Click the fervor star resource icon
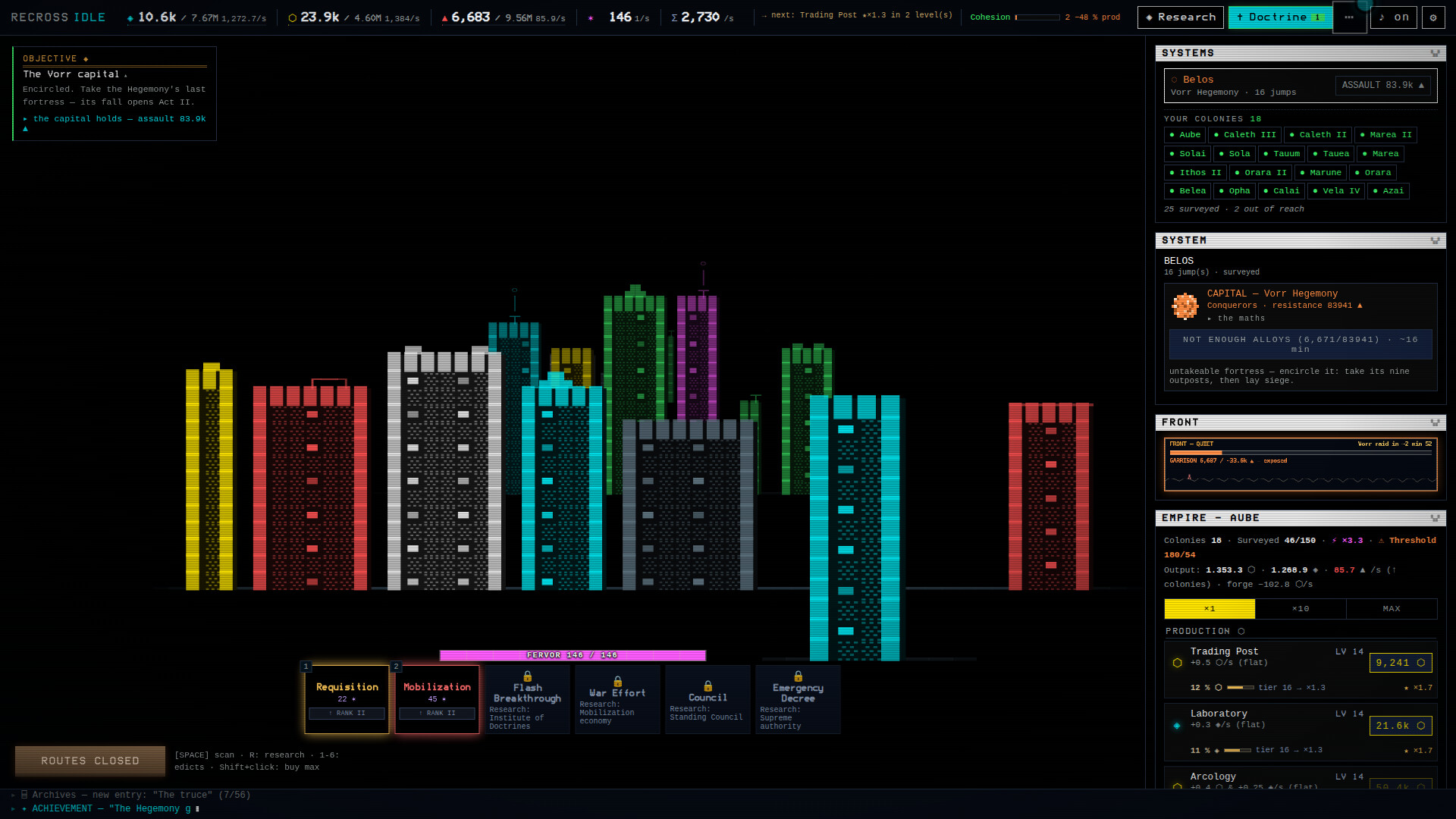The height and width of the screenshot is (819, 1456). 591,17
